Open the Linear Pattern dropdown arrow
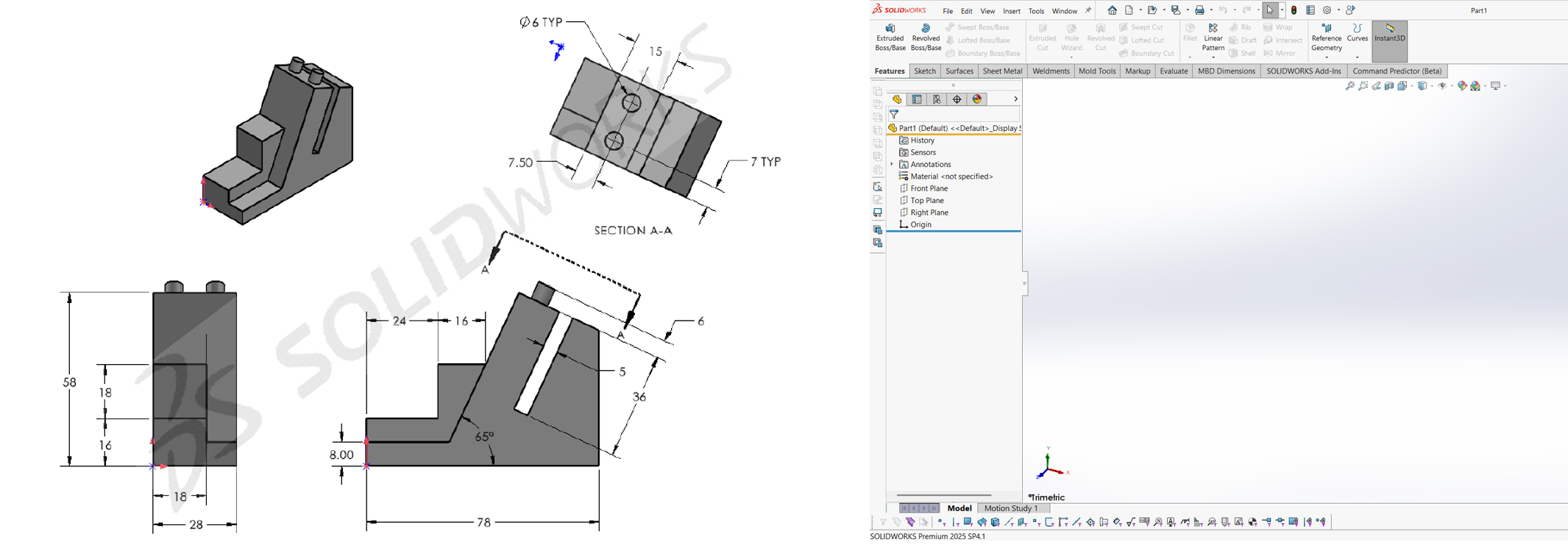Screen dimensions: 1568x545 point(1213,57)
